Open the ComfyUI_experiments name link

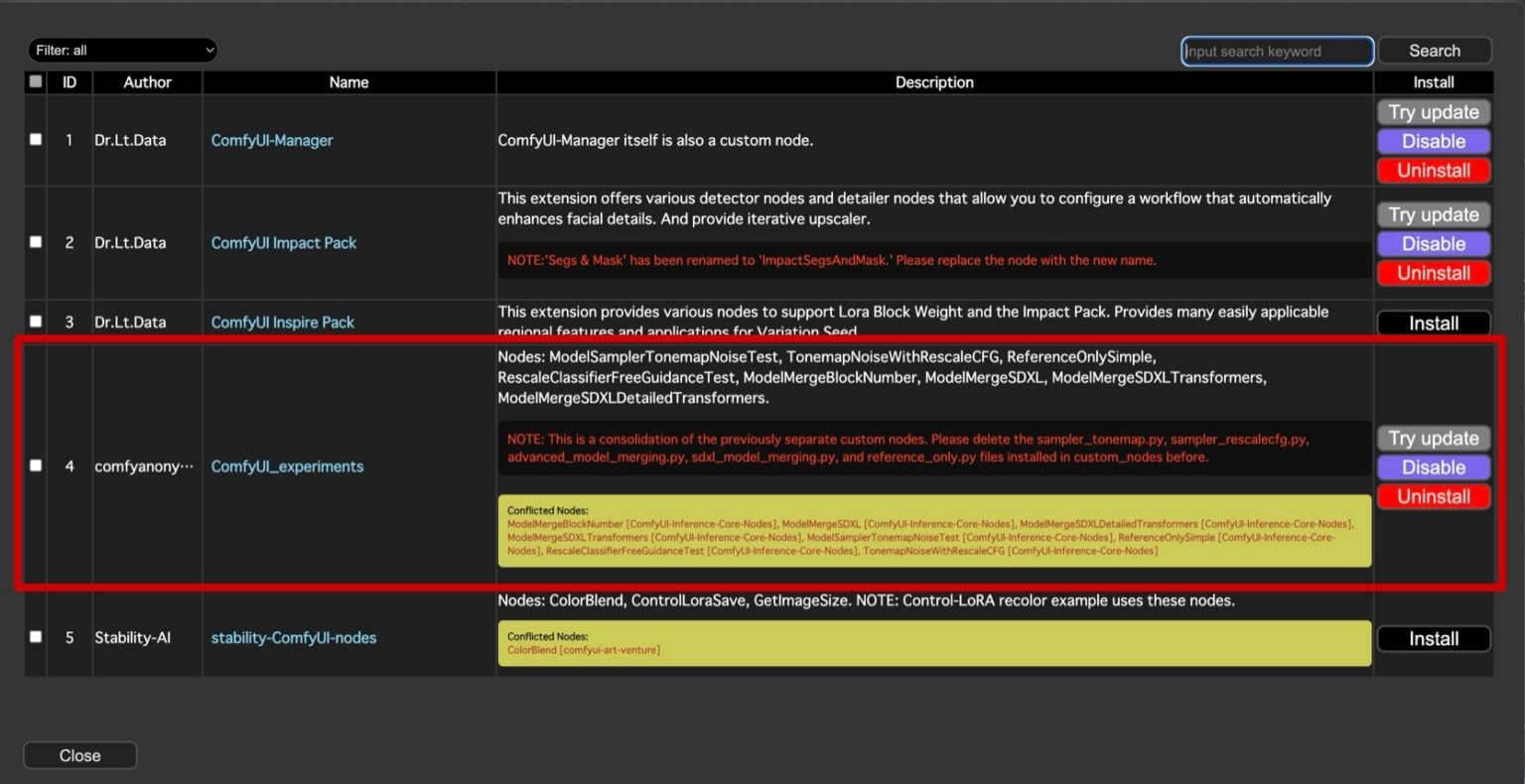click(287, 465)
